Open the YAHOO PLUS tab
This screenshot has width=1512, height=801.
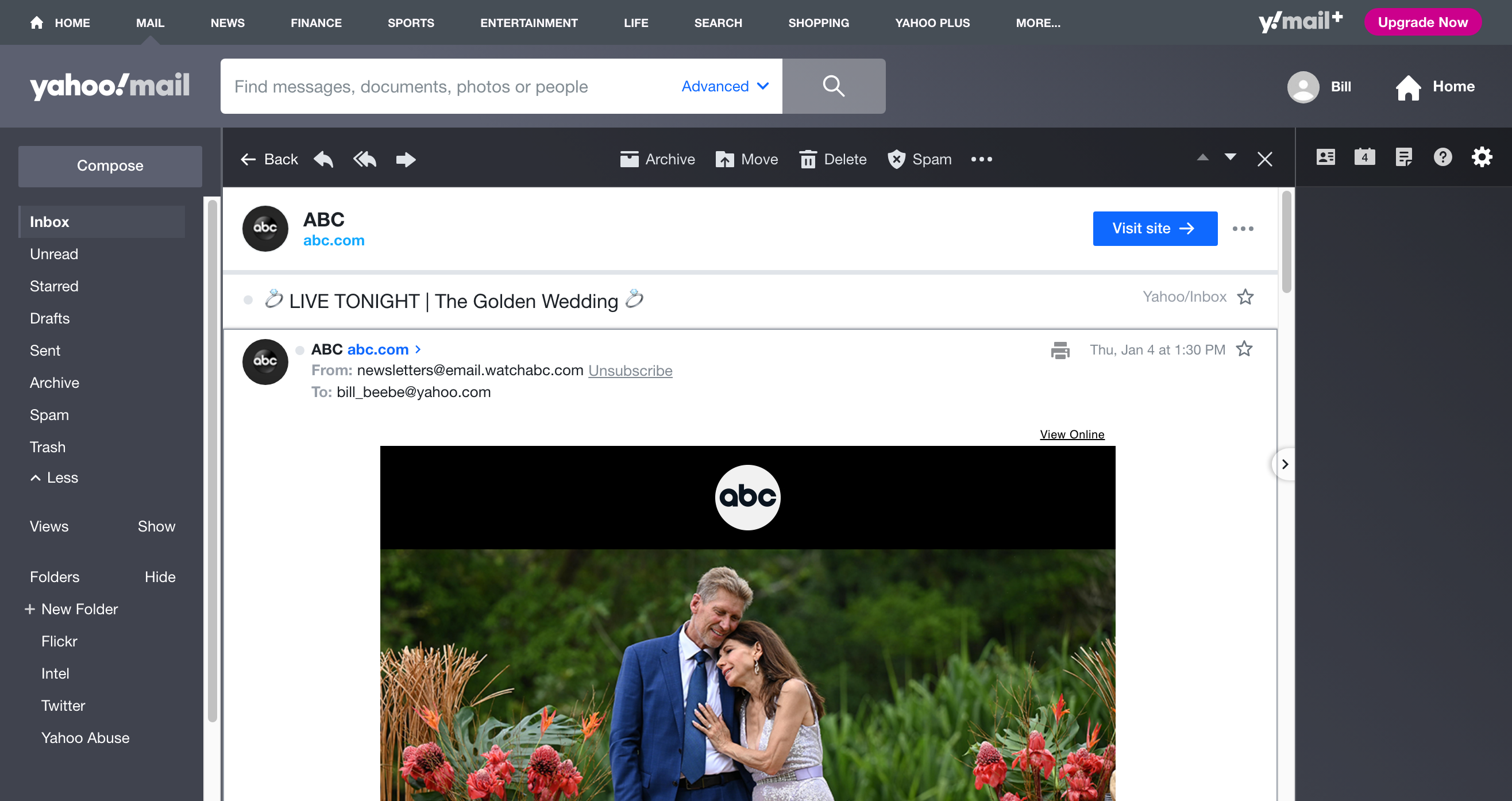pos(932,23)
